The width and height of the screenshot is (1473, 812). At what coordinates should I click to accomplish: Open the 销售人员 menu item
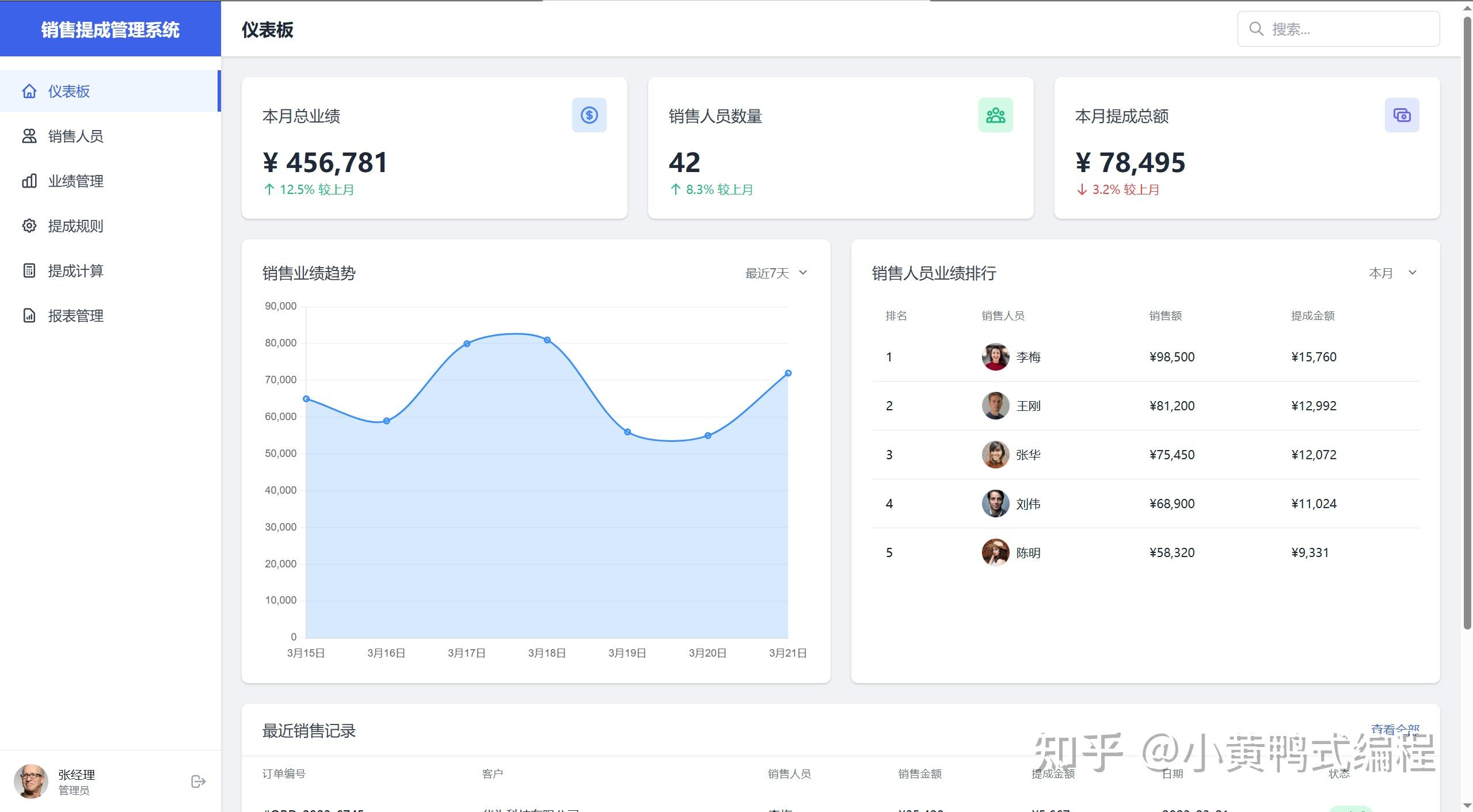pos(75,136)
